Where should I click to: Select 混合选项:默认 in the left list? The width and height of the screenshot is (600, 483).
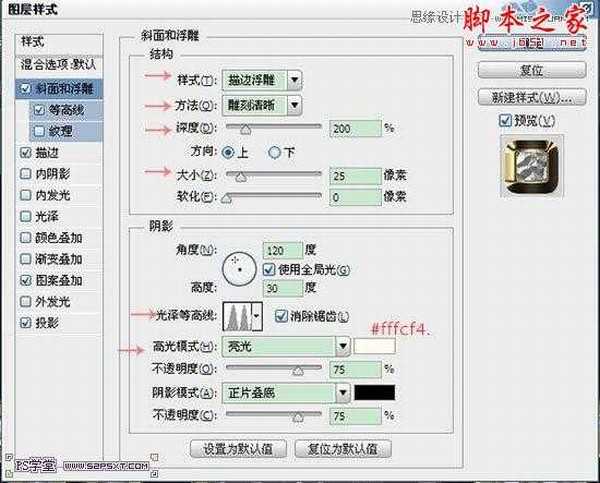(x=59, y=64)
